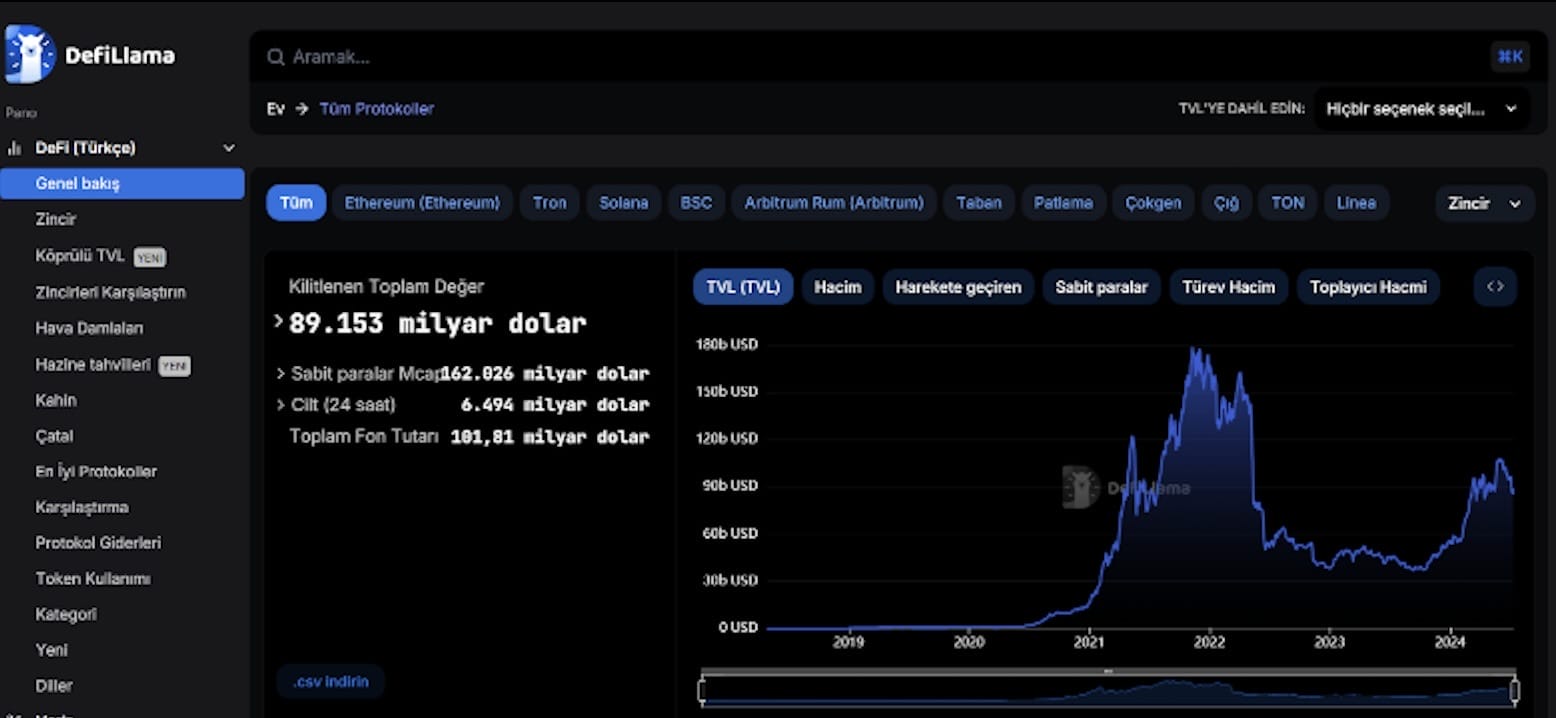Expand the Kilitlenen Toplam Değer breakdown
1556x718 pixels.
[x=278, y=322]
